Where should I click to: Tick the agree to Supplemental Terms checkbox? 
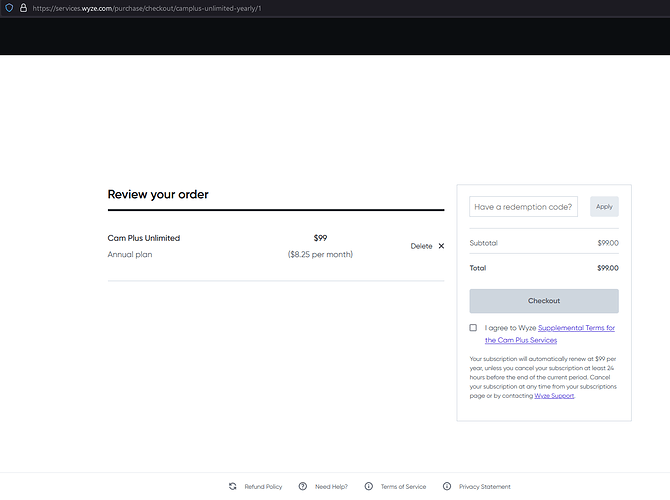tap(473, 328)
